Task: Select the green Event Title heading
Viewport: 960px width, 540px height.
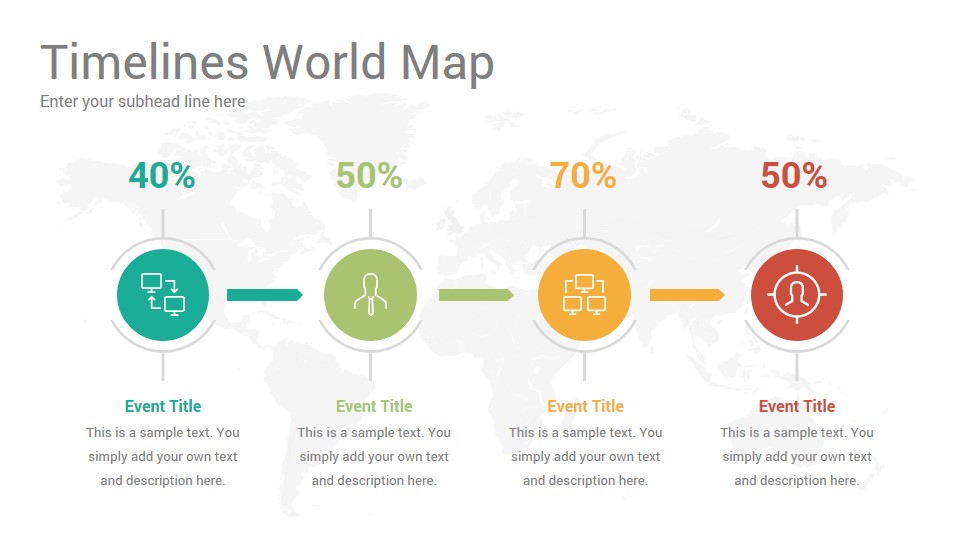Action: coord(374,406)
